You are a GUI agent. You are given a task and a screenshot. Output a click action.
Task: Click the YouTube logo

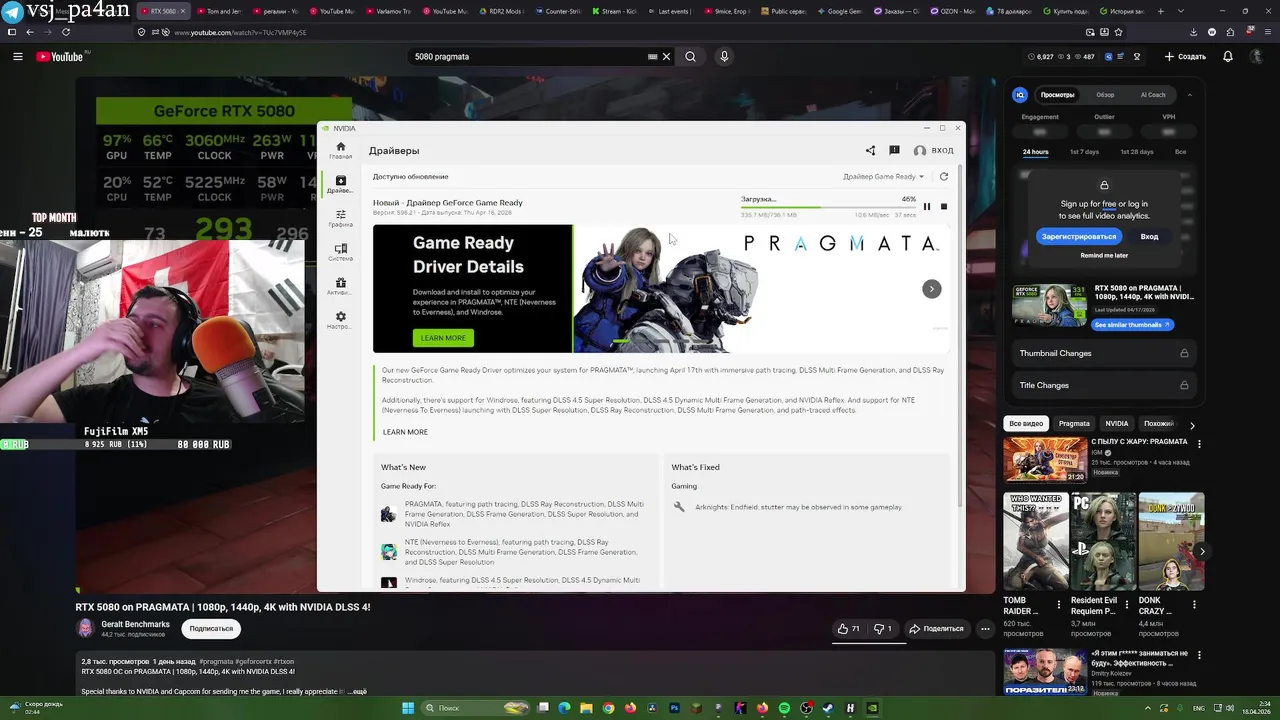tap(62, 57)
